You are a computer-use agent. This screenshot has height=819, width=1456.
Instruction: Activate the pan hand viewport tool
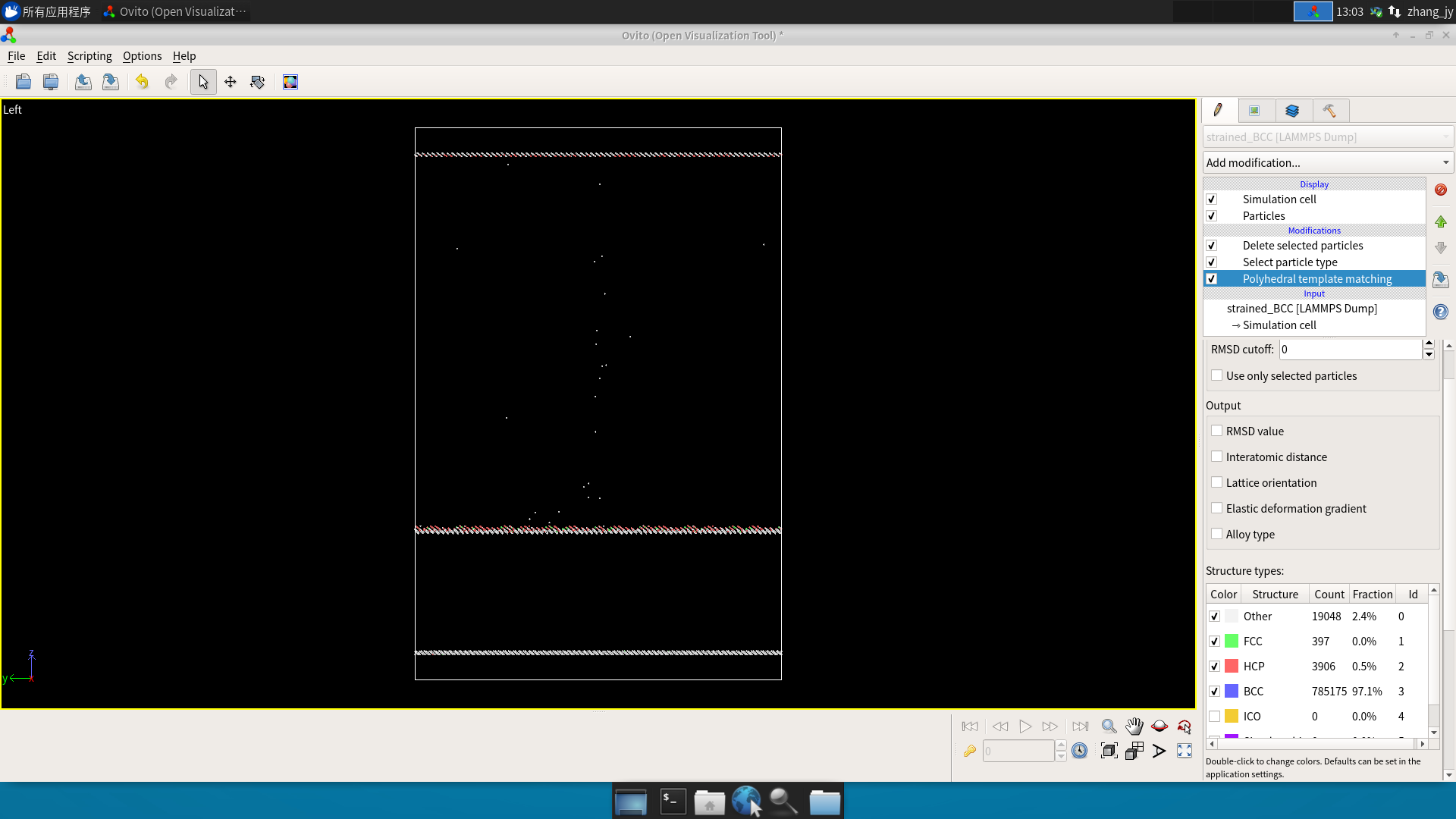[1134, 726]
